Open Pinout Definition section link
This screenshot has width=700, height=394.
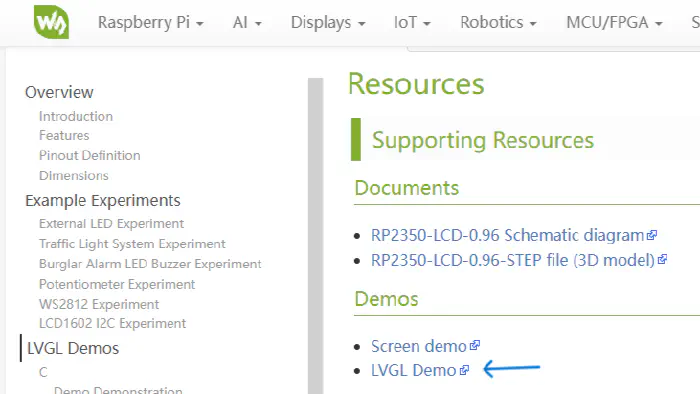click(x=89, y=155)
